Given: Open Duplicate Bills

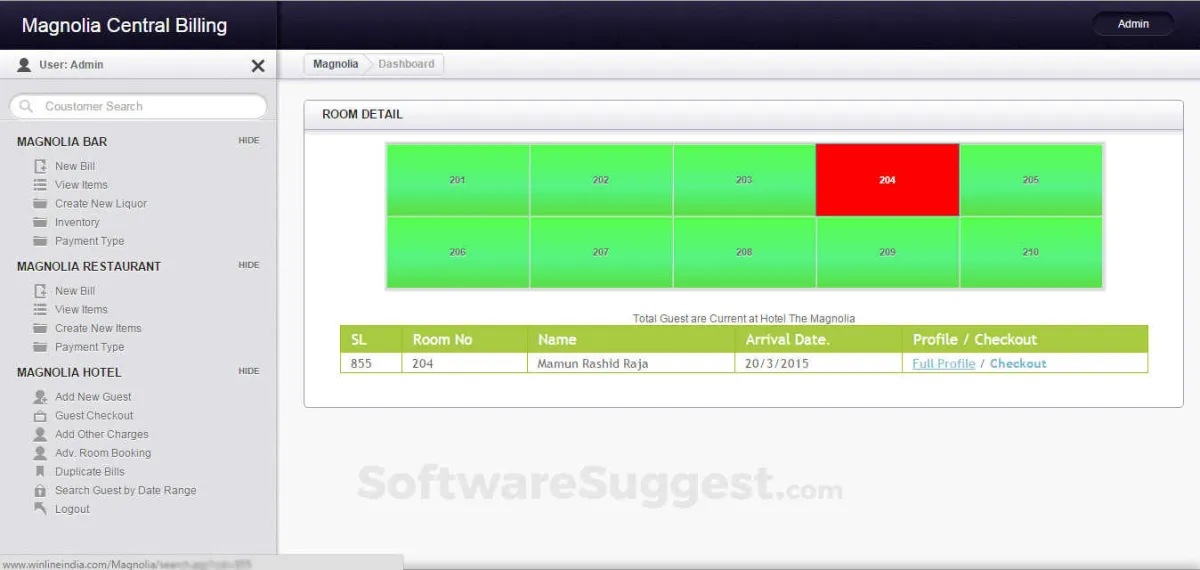Looking at the screenshot, I should pos(90,472).
